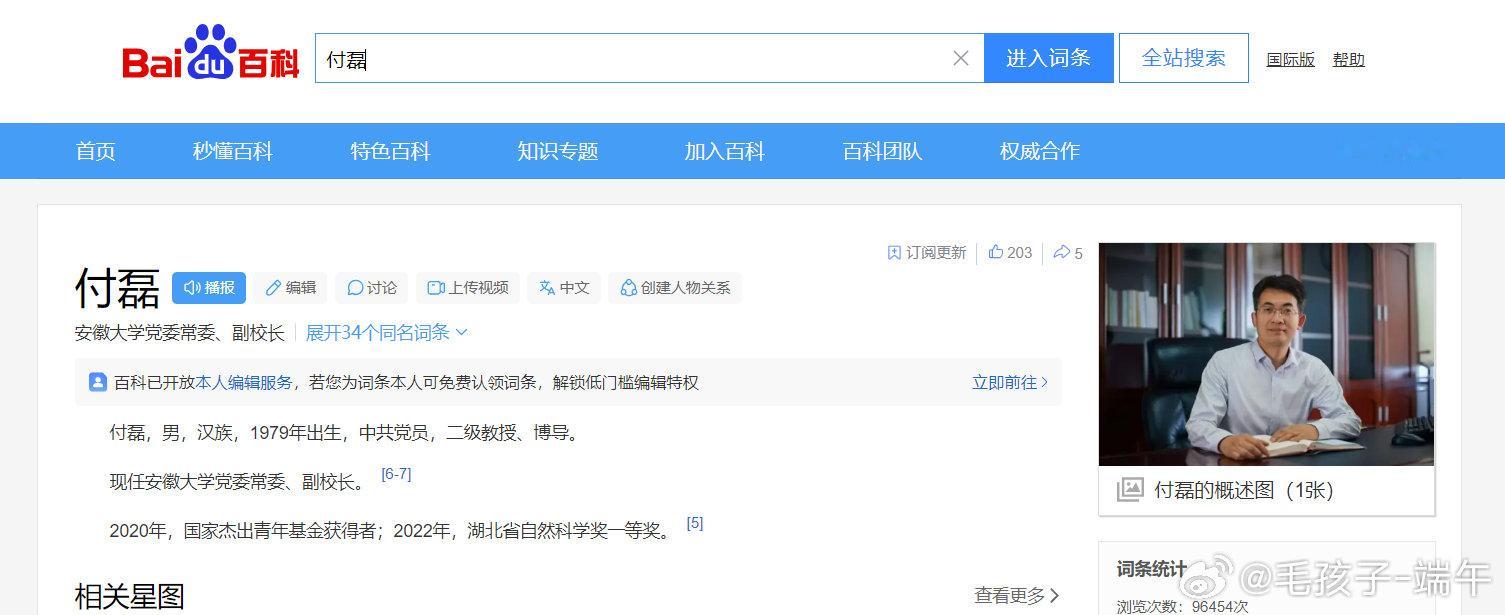Open the 编辑 pencil edit button

coord(290,287)
